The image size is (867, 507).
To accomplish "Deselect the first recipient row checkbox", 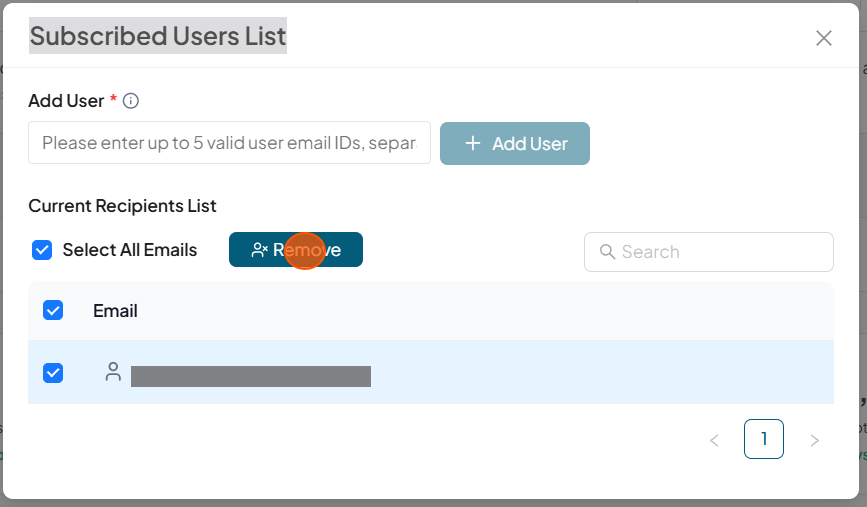I will click(53, 373).
